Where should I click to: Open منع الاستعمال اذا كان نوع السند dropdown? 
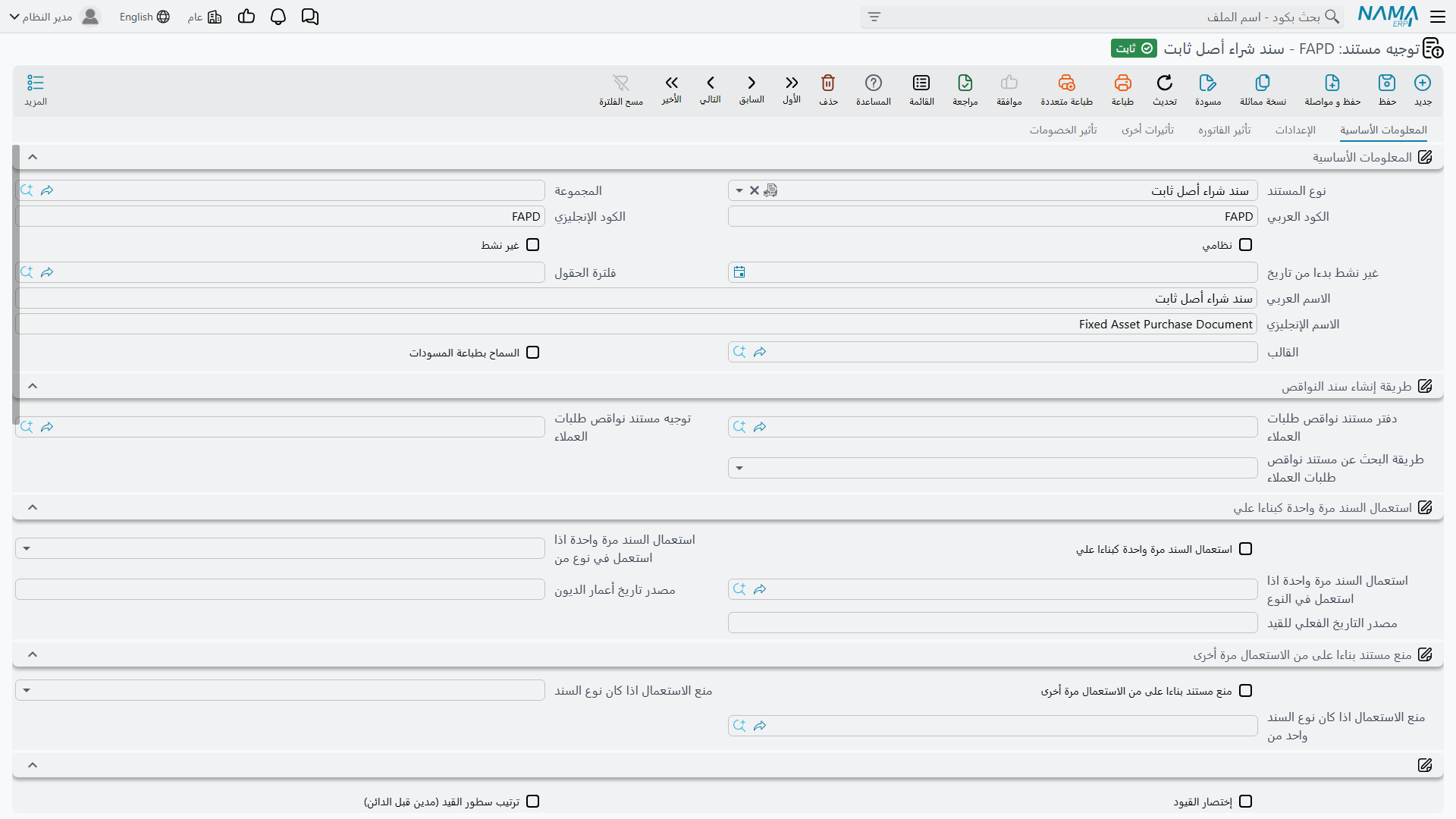[27, 690]
